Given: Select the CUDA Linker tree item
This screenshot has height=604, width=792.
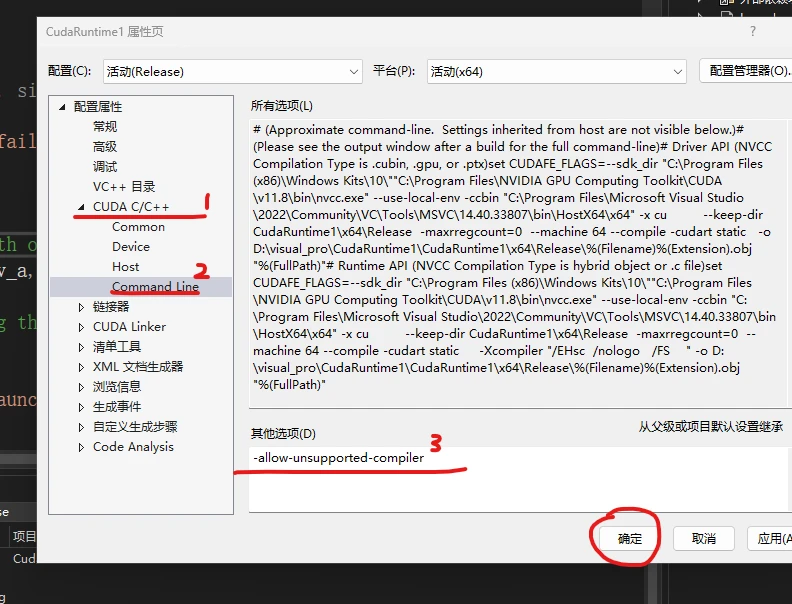Looking at the screenshot, I should pyautogui.click(x=129, y=327).
